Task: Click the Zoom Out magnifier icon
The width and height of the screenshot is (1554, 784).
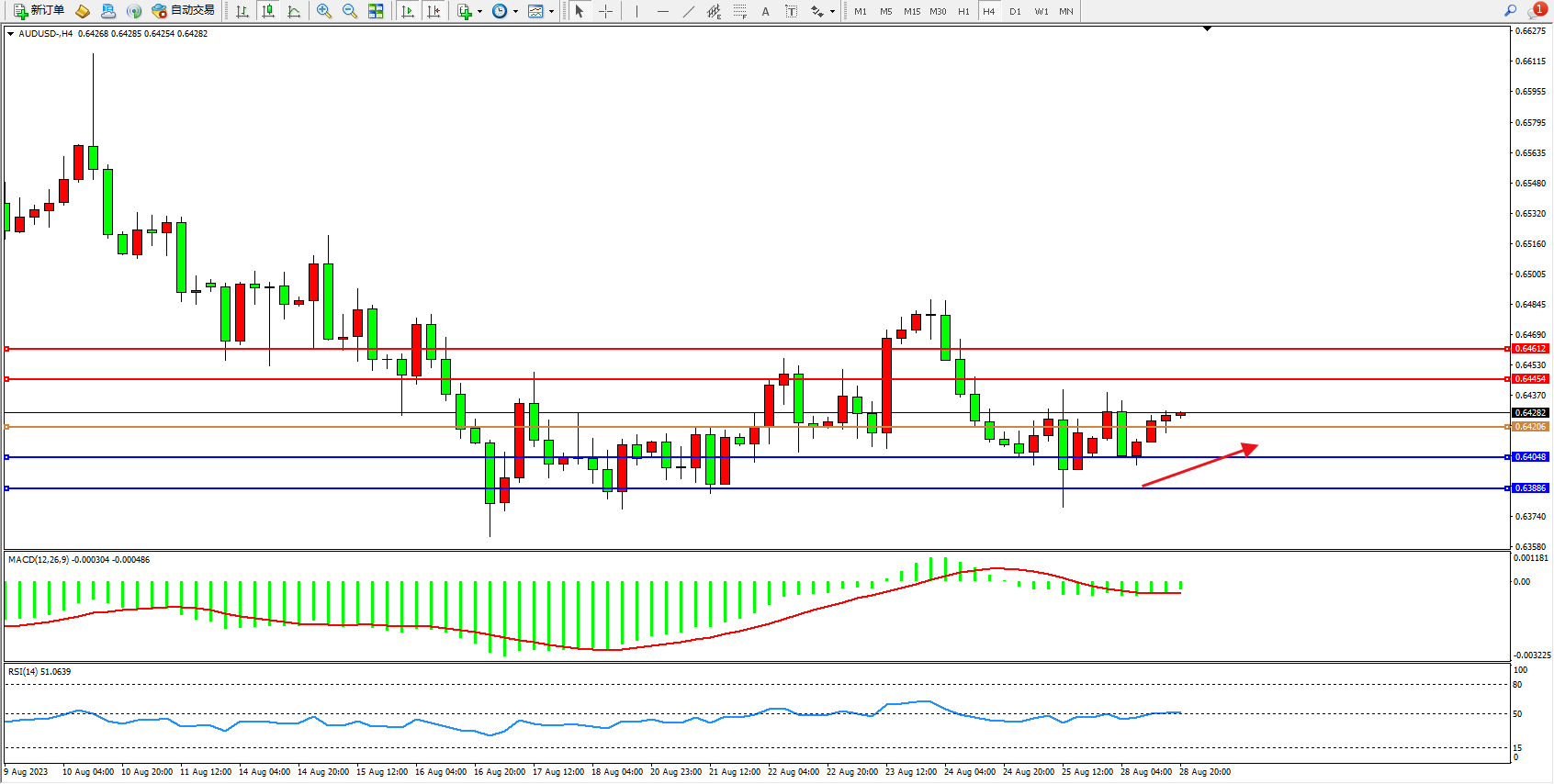Action: (x=350, y=11)
